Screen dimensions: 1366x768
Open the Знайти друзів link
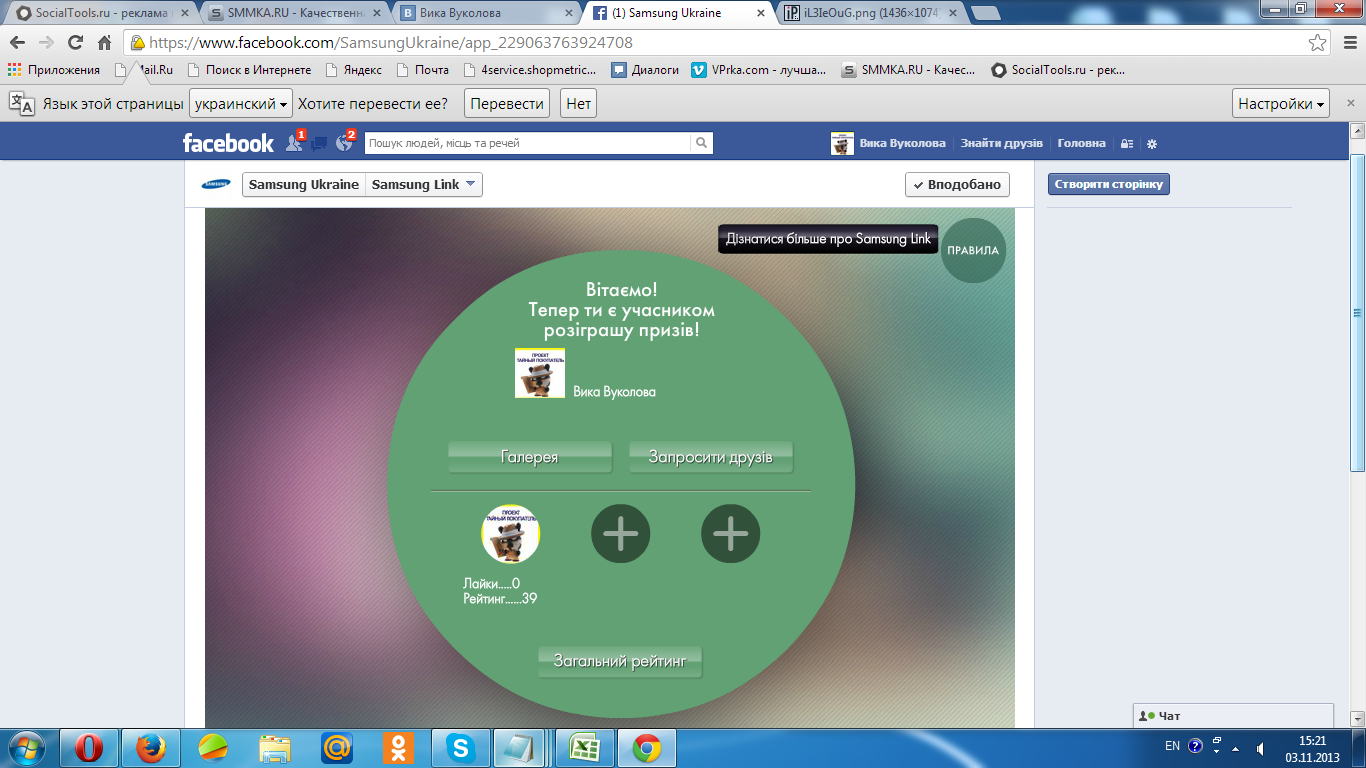(x=1002, y=143)
